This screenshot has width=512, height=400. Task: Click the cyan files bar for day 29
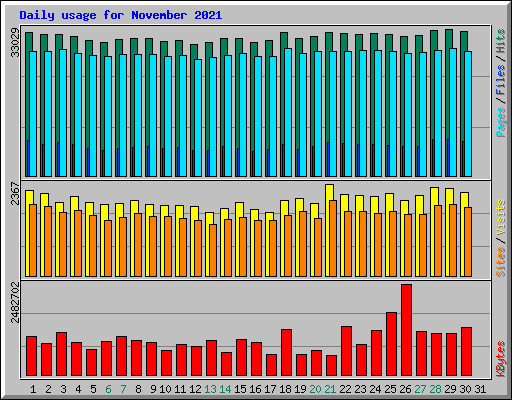453,112
